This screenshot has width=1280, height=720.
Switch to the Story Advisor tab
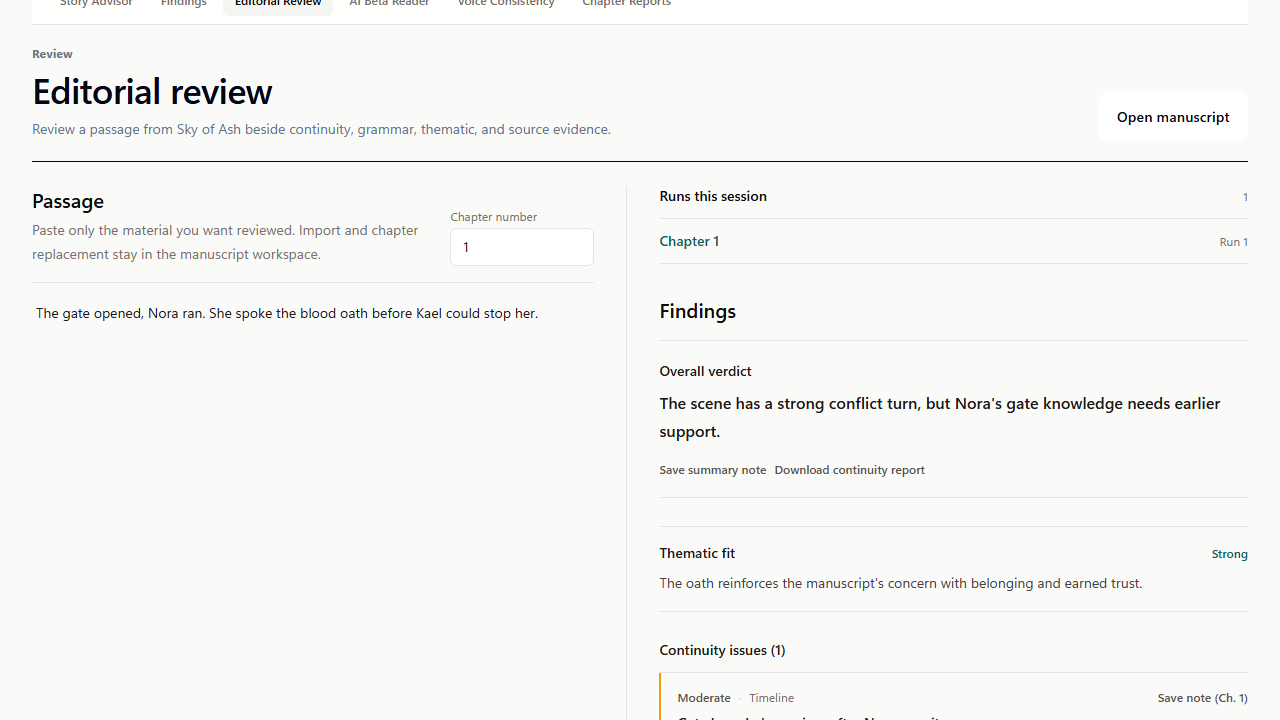click(96, 4)
